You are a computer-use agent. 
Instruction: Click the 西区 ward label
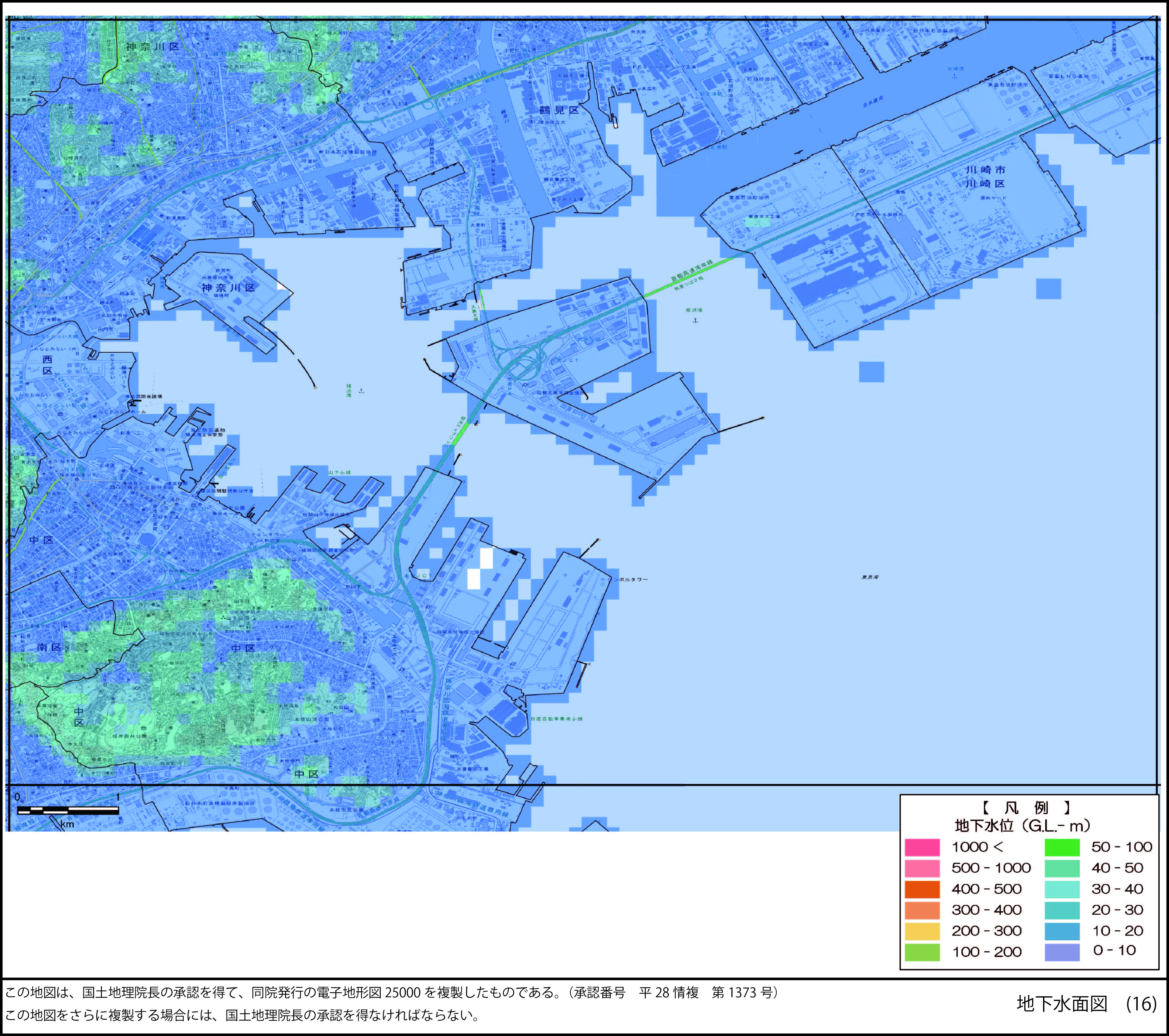48,365
